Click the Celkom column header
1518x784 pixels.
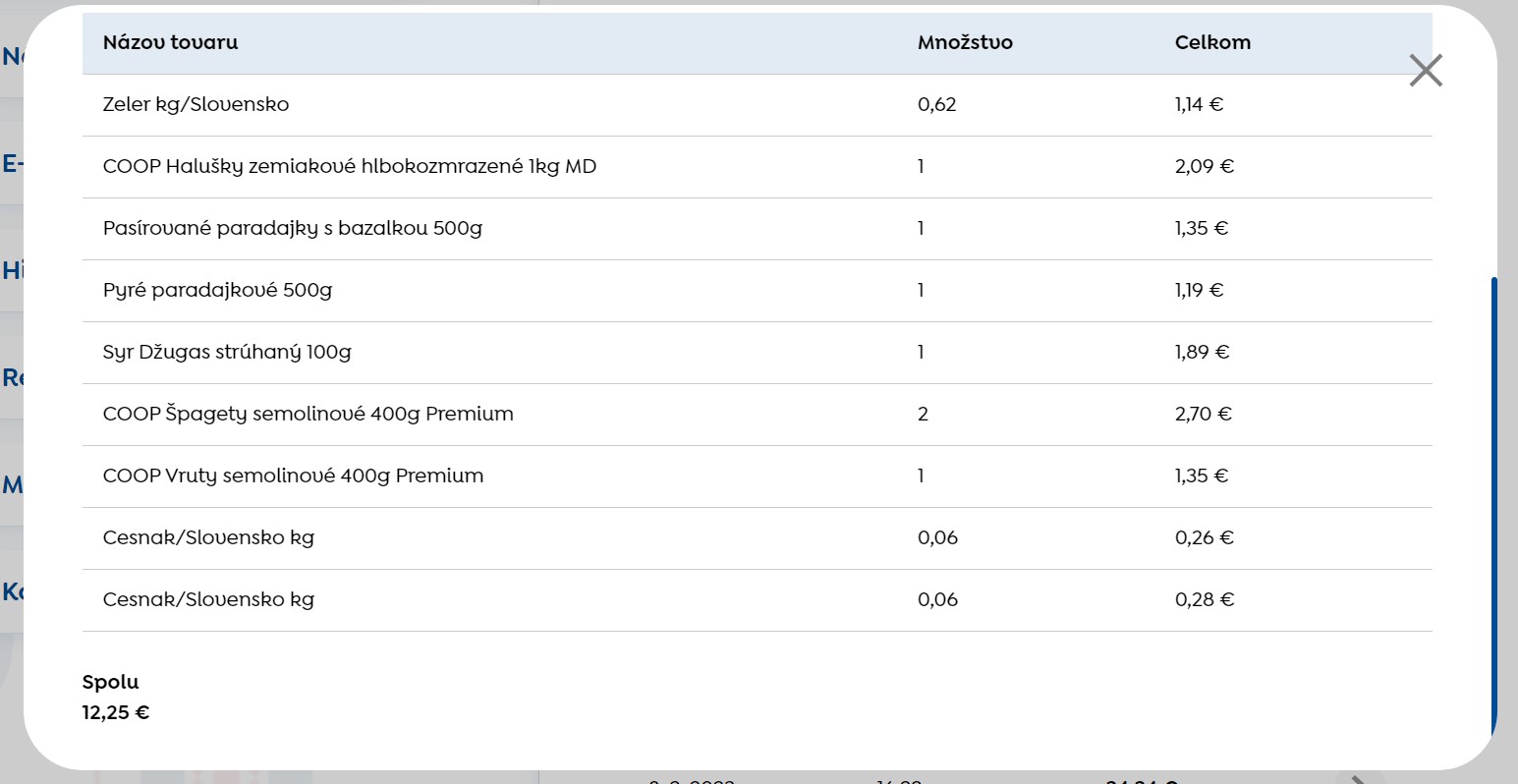tap(1212, 42)
